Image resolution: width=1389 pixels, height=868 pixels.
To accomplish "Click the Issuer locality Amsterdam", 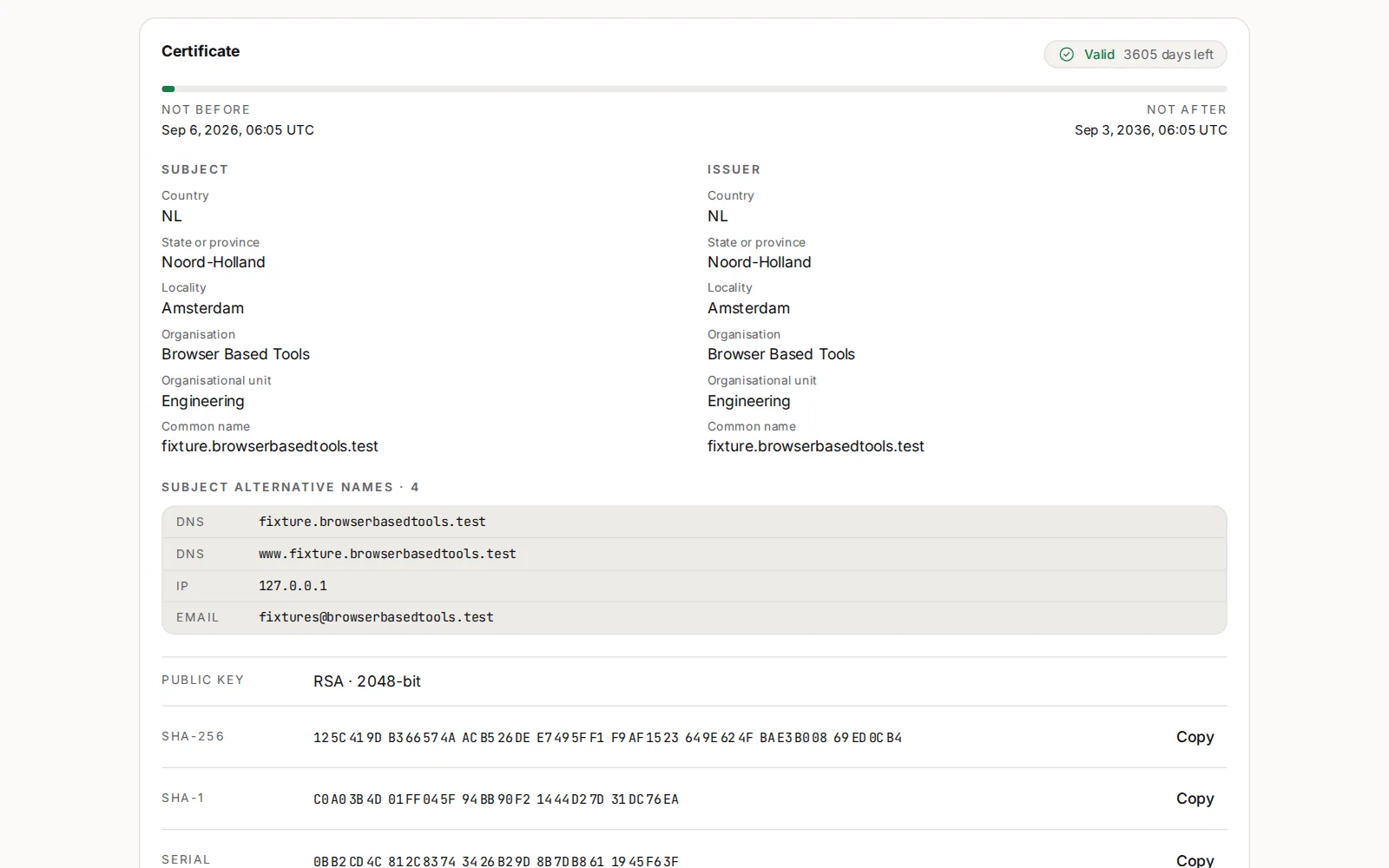I will tap(748, 308).
